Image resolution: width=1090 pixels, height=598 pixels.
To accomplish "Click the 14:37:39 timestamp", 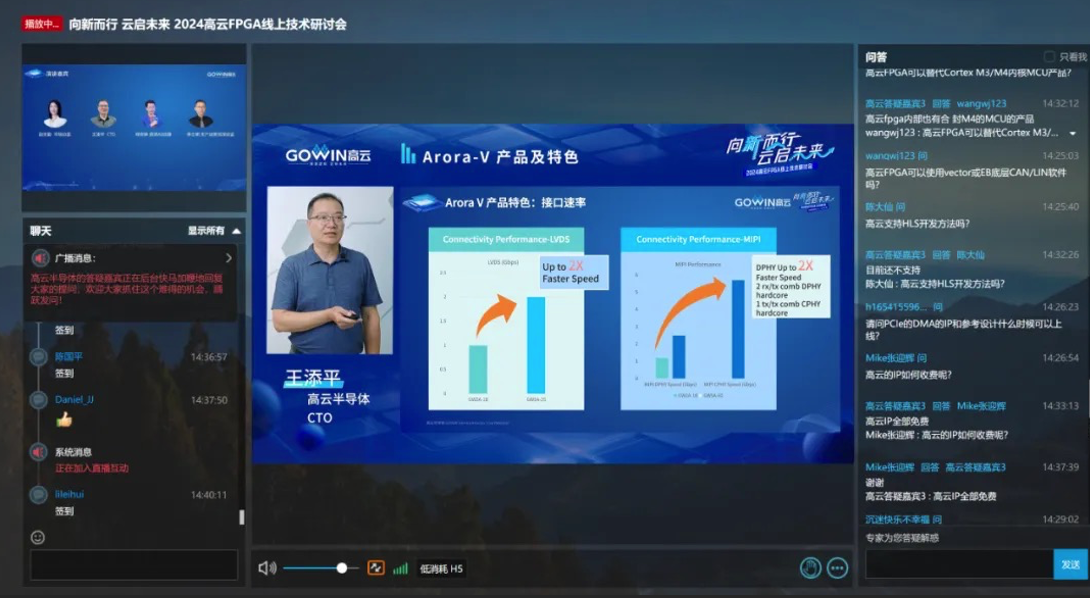I will [1060, 467].
